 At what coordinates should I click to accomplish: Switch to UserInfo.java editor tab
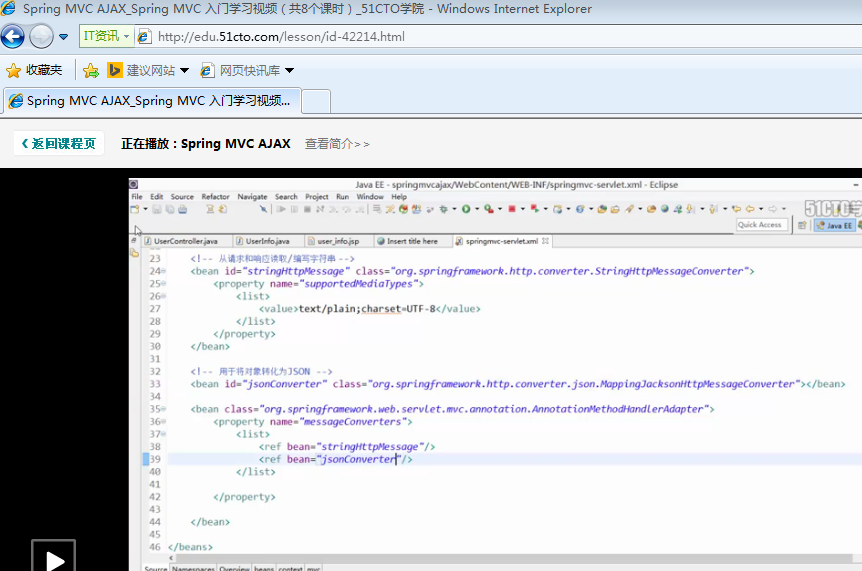(x=267, y=241)
